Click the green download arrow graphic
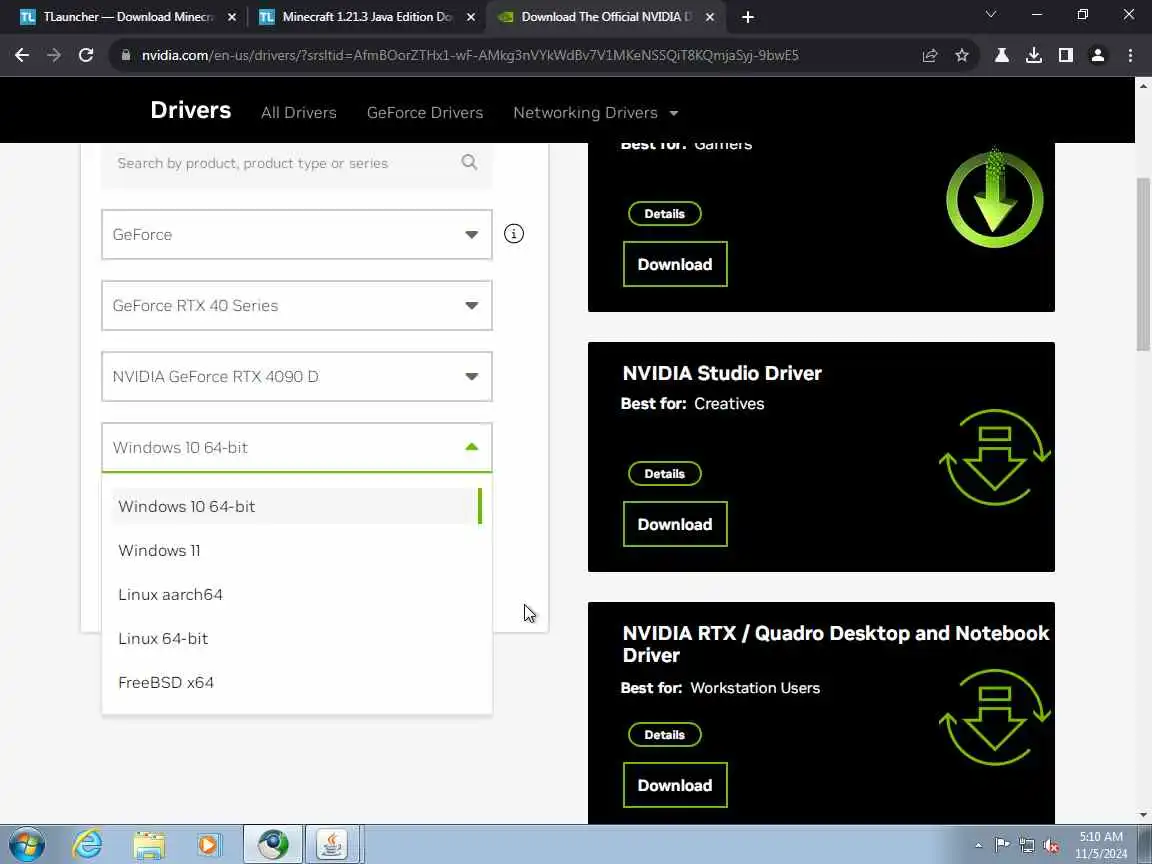 [994, 198]
